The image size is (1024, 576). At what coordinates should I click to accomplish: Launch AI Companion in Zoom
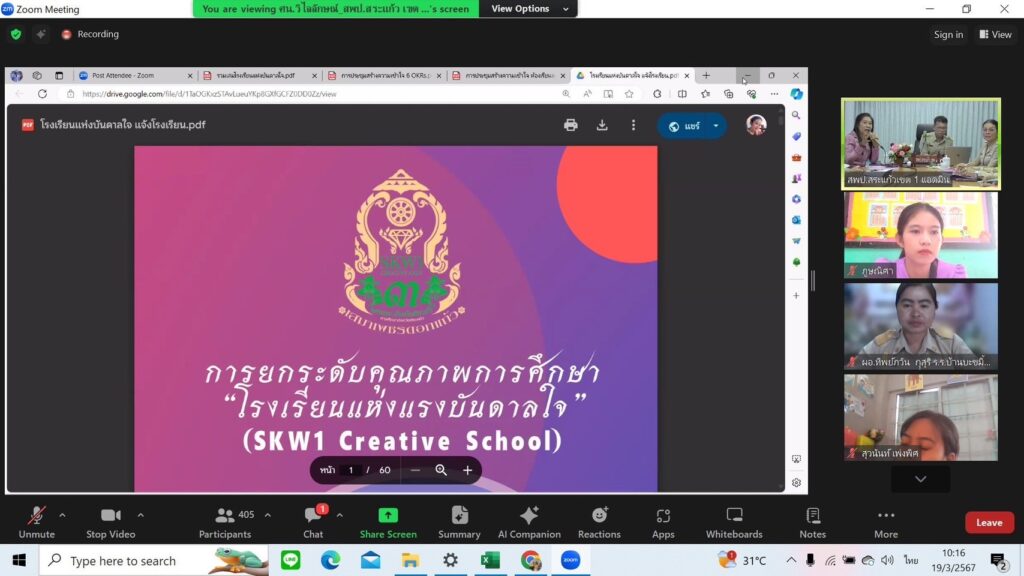(529, 522)
